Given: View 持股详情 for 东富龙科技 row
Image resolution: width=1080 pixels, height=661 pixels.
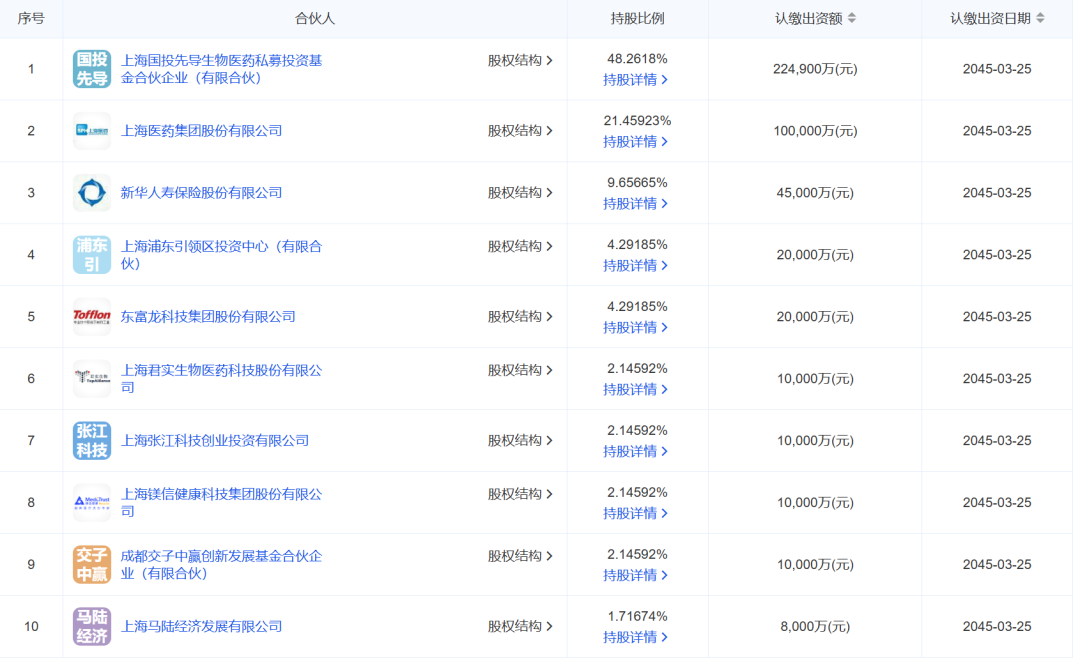Looking at the screenshot, I should [x=635, y=328].
